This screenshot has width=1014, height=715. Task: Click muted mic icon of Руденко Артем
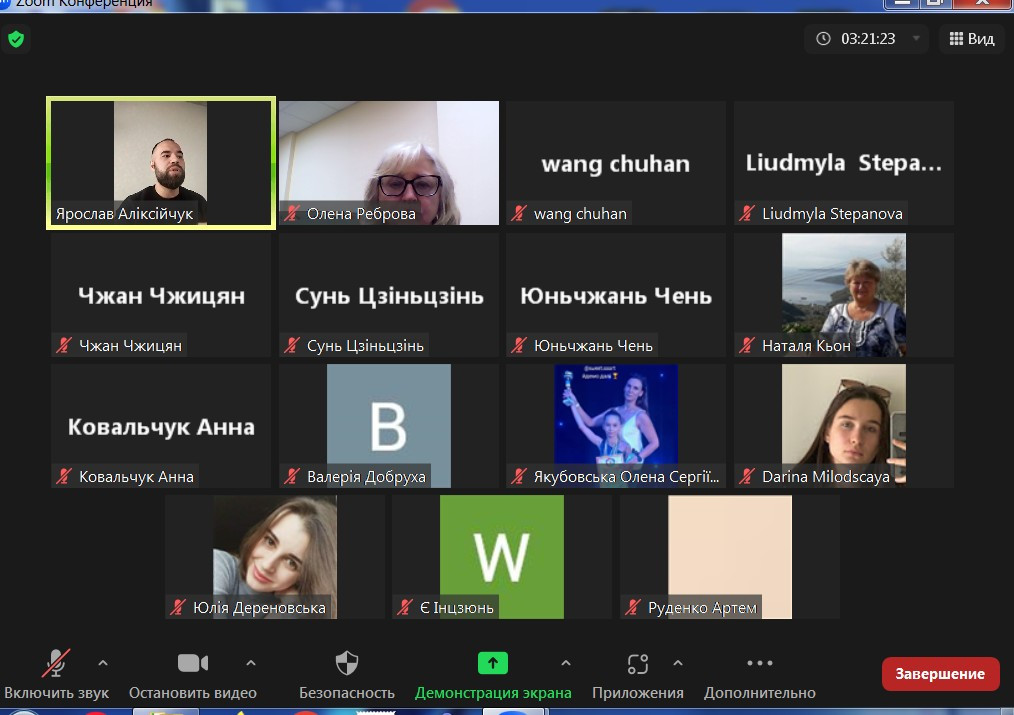click(x=634, y=607)
